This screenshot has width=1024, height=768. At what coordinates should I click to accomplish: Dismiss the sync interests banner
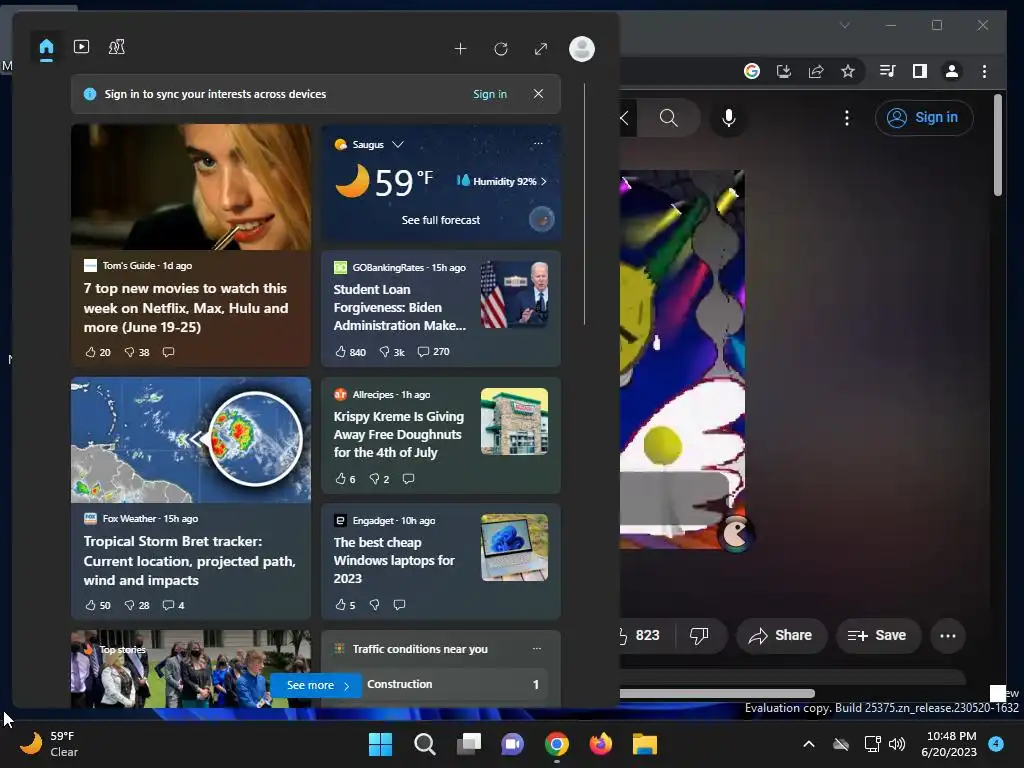click(x=538, y=93)
